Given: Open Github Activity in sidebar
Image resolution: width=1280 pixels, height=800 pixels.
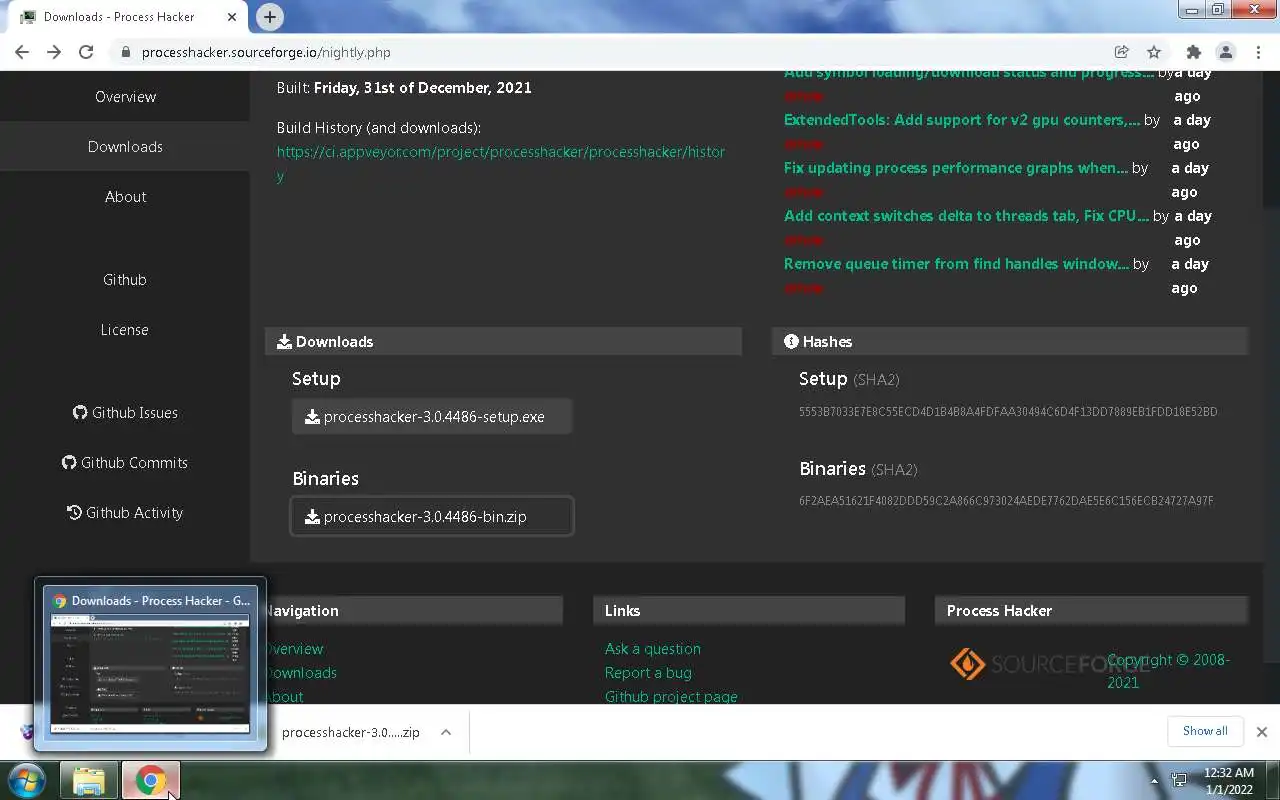Looking at the screenshot, I should tap(125, 513).
